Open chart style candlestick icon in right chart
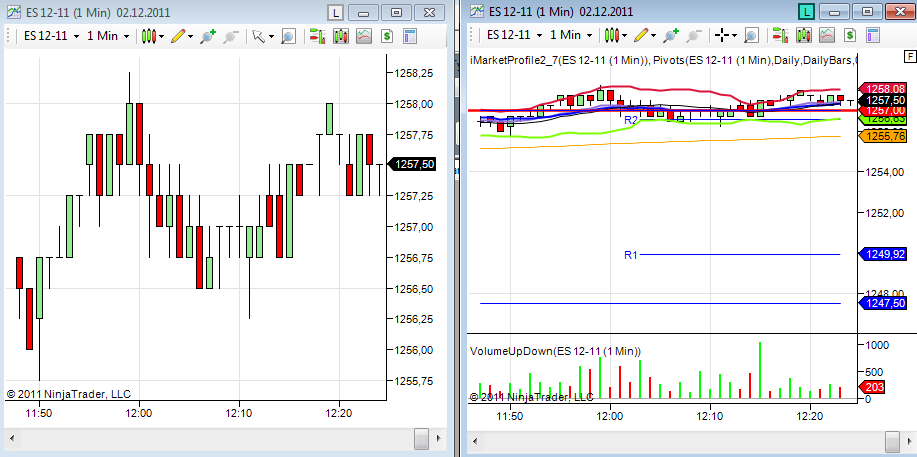The image size is (917, 457). point(612,35)
